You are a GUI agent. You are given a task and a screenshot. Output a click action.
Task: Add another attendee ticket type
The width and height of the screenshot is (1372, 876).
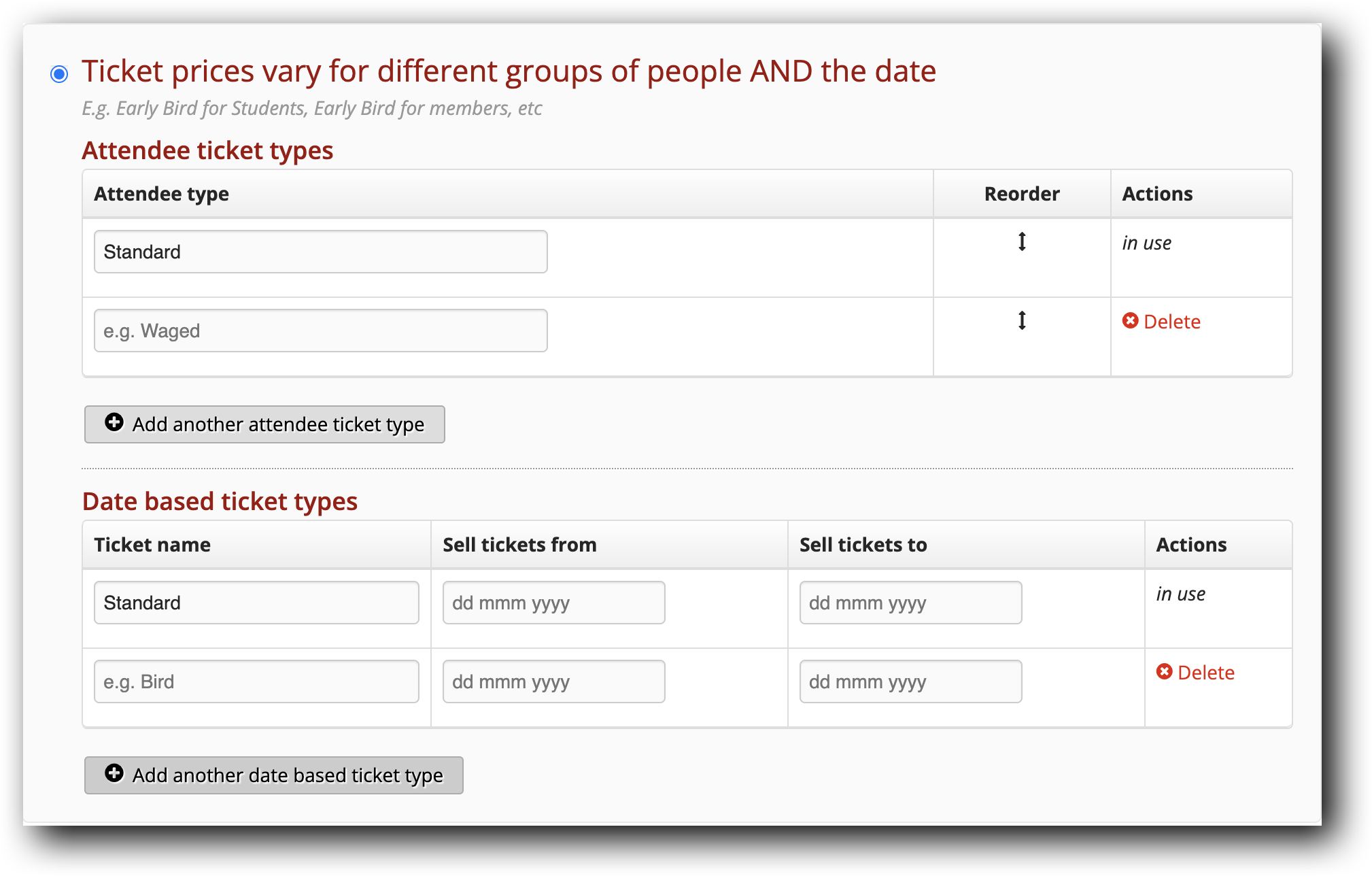click(264, 424)
